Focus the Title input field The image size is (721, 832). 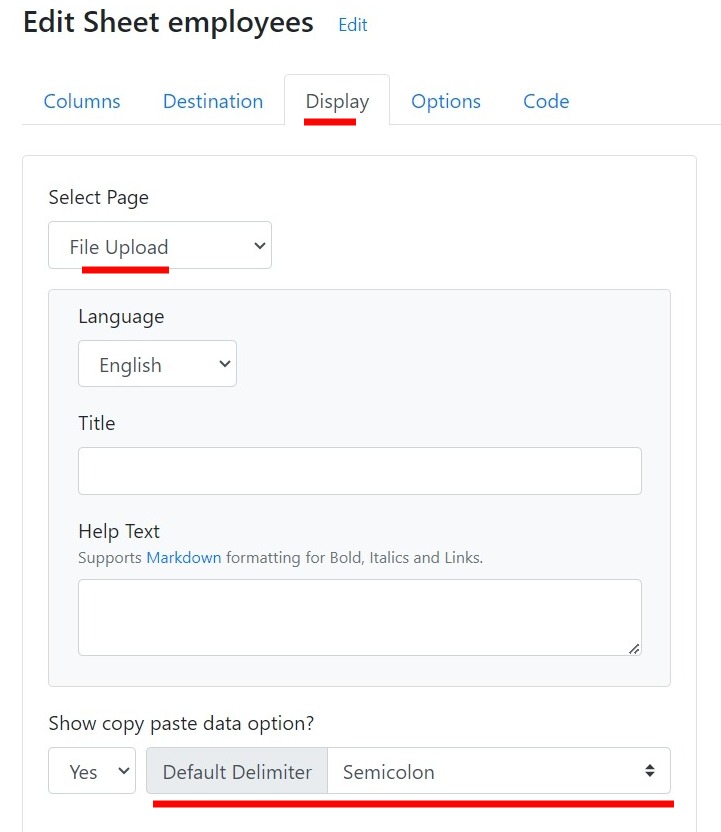tap(360, 471)
